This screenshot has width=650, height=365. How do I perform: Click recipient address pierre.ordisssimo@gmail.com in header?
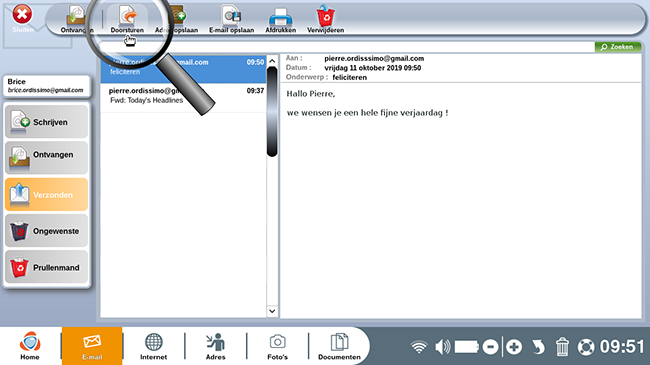374,58
